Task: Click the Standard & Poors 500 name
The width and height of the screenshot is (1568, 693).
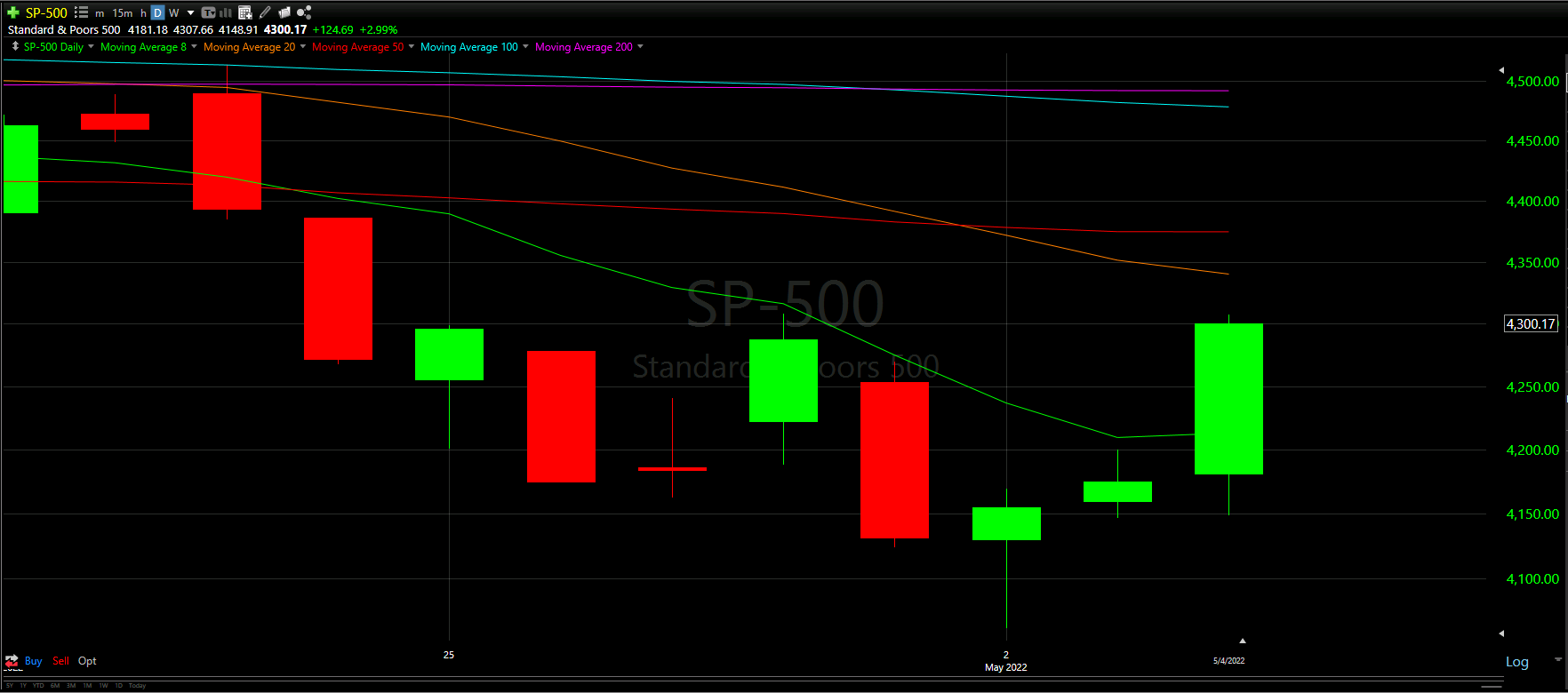Action: click(x=64, y=29)
